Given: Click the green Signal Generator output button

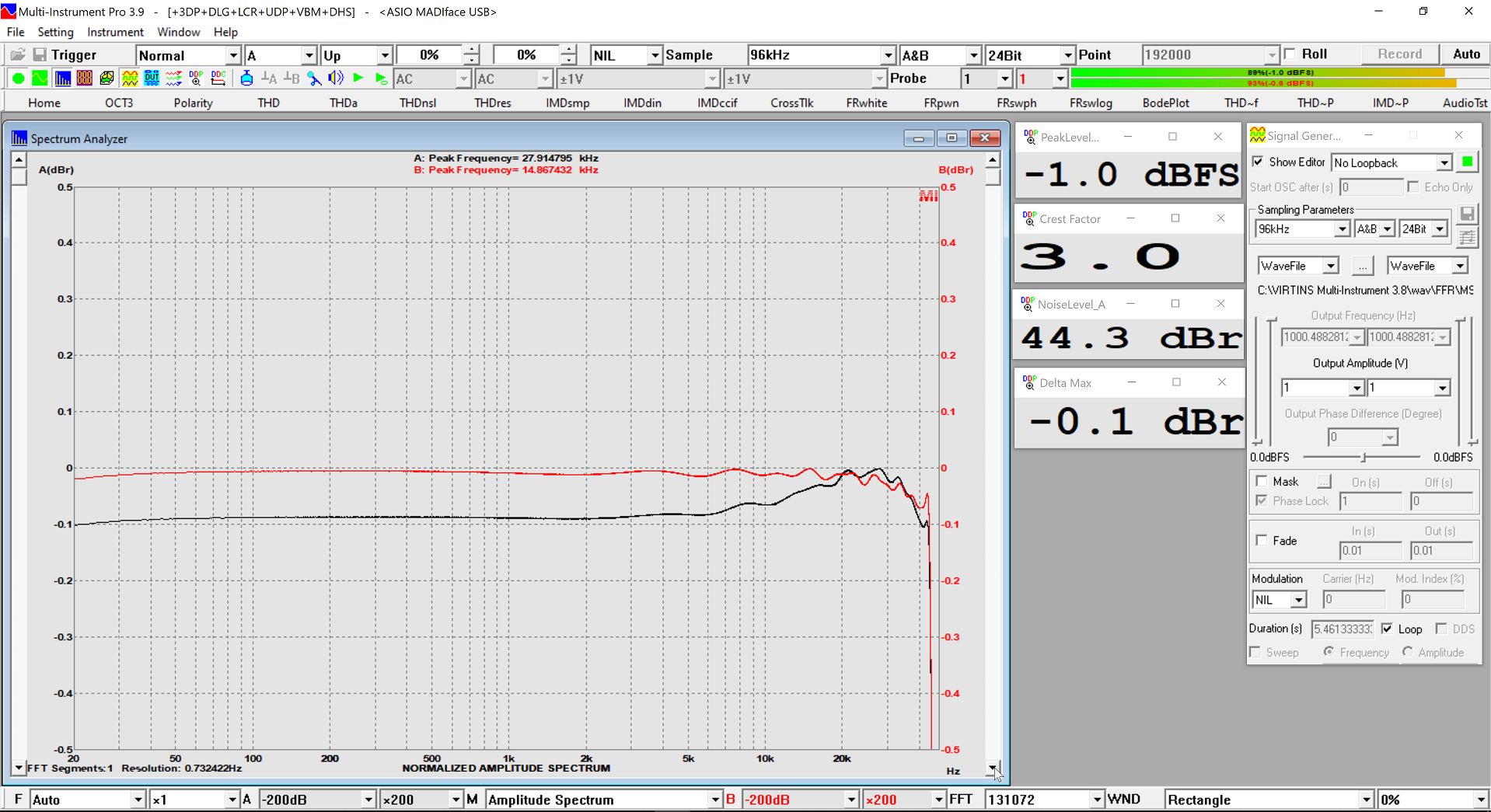Looking at the screenshot, I should [x=1467, y=162].
